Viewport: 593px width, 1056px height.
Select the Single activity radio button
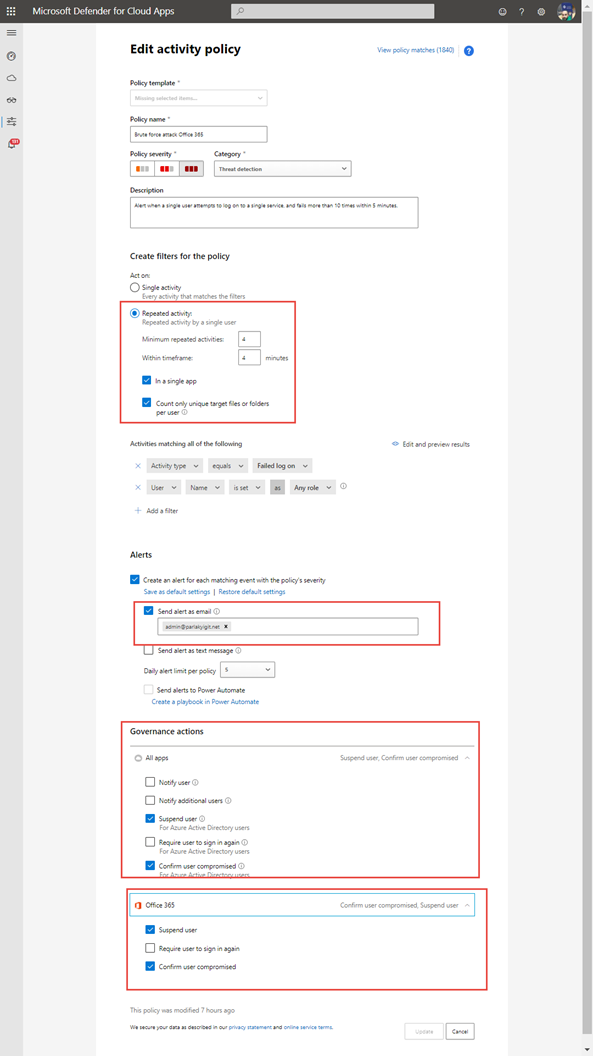click(x=135, y=288)
